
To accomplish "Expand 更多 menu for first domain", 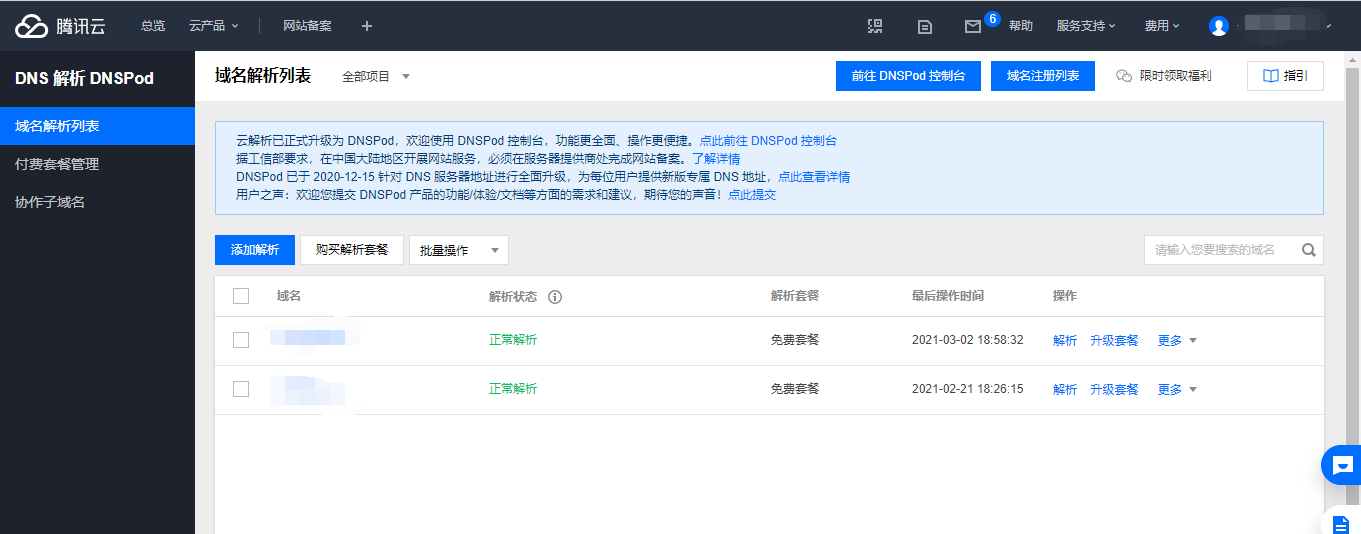I will pyautogui.click(x=1177, y=340).
